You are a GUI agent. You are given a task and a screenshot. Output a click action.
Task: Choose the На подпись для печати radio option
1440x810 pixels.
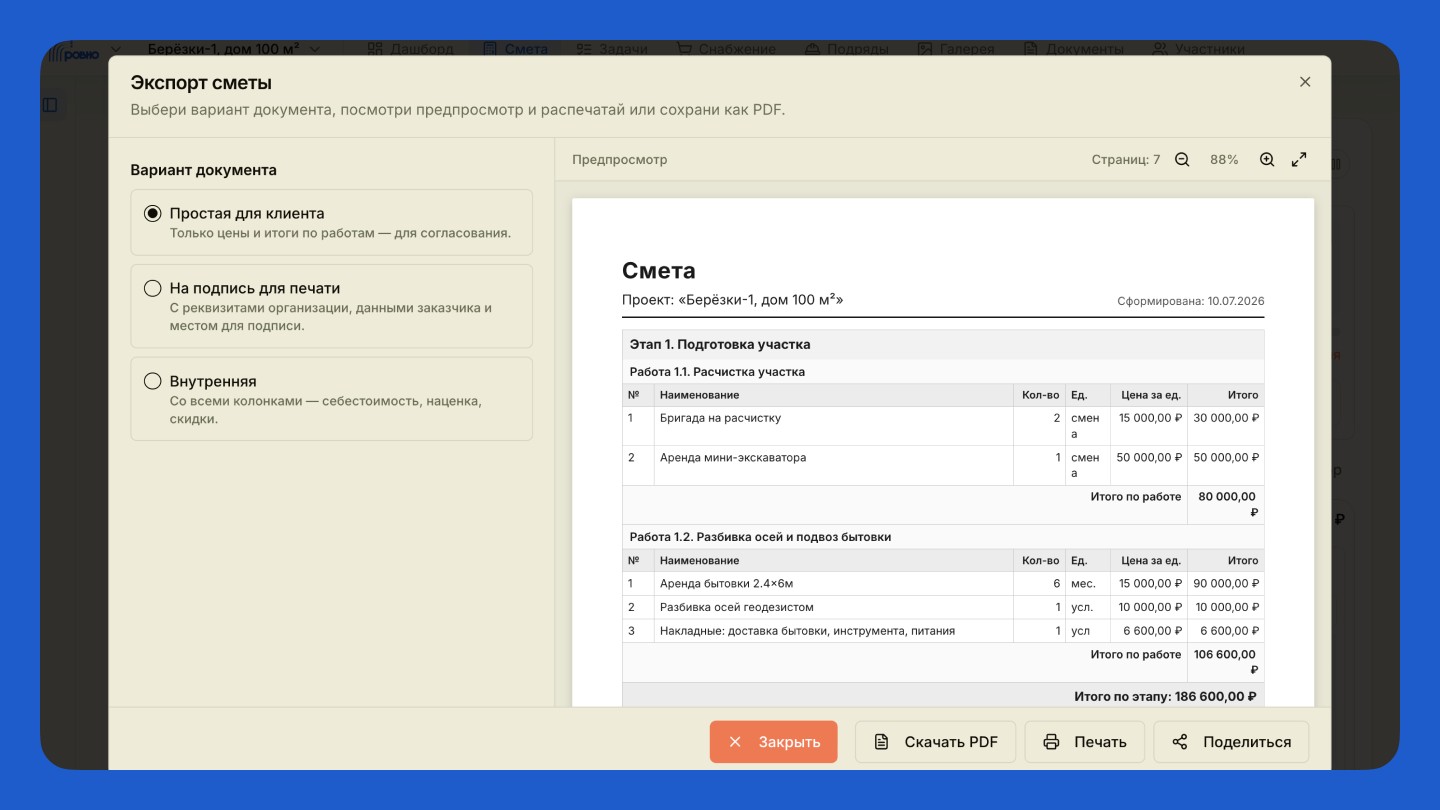(152, 288)
